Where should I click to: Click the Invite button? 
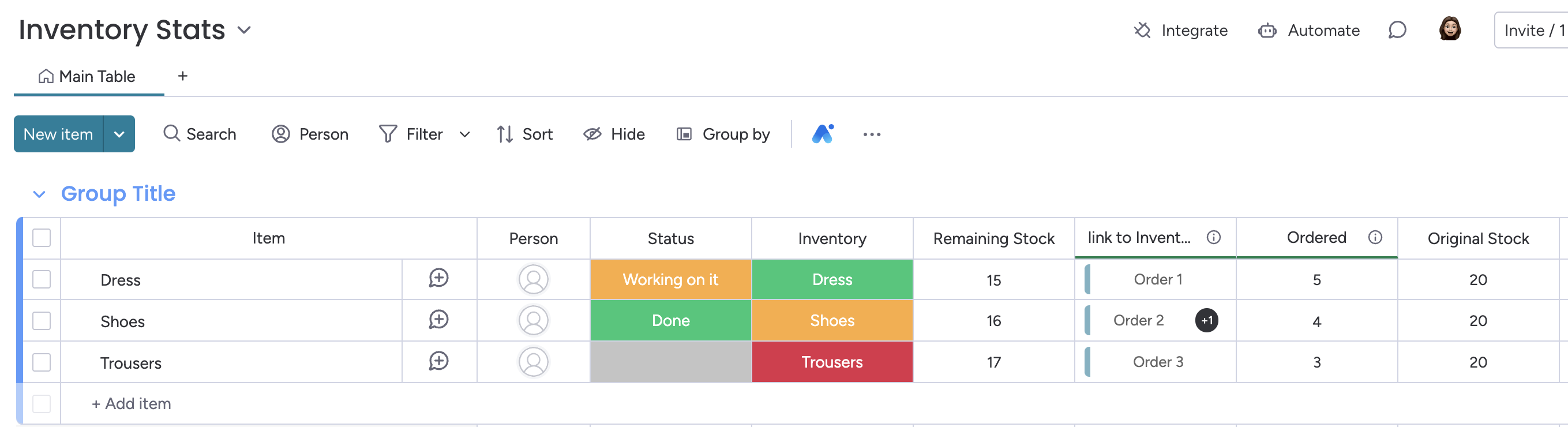point(1532,30)
